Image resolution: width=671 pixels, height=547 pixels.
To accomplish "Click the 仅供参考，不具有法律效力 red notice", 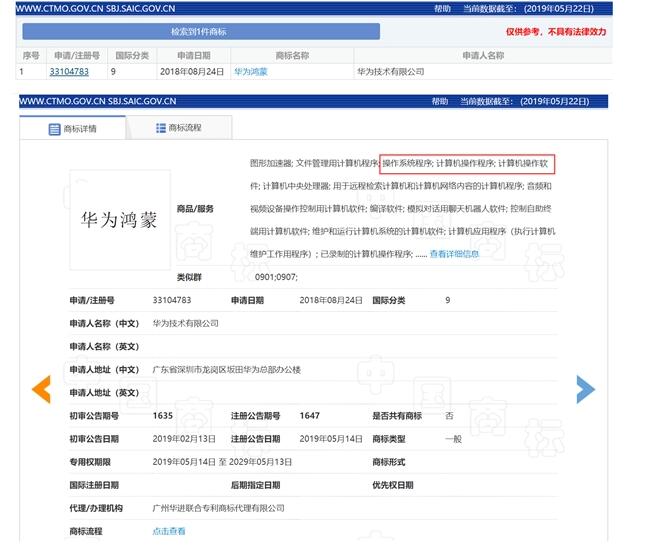I will click(x=556, y=32).
